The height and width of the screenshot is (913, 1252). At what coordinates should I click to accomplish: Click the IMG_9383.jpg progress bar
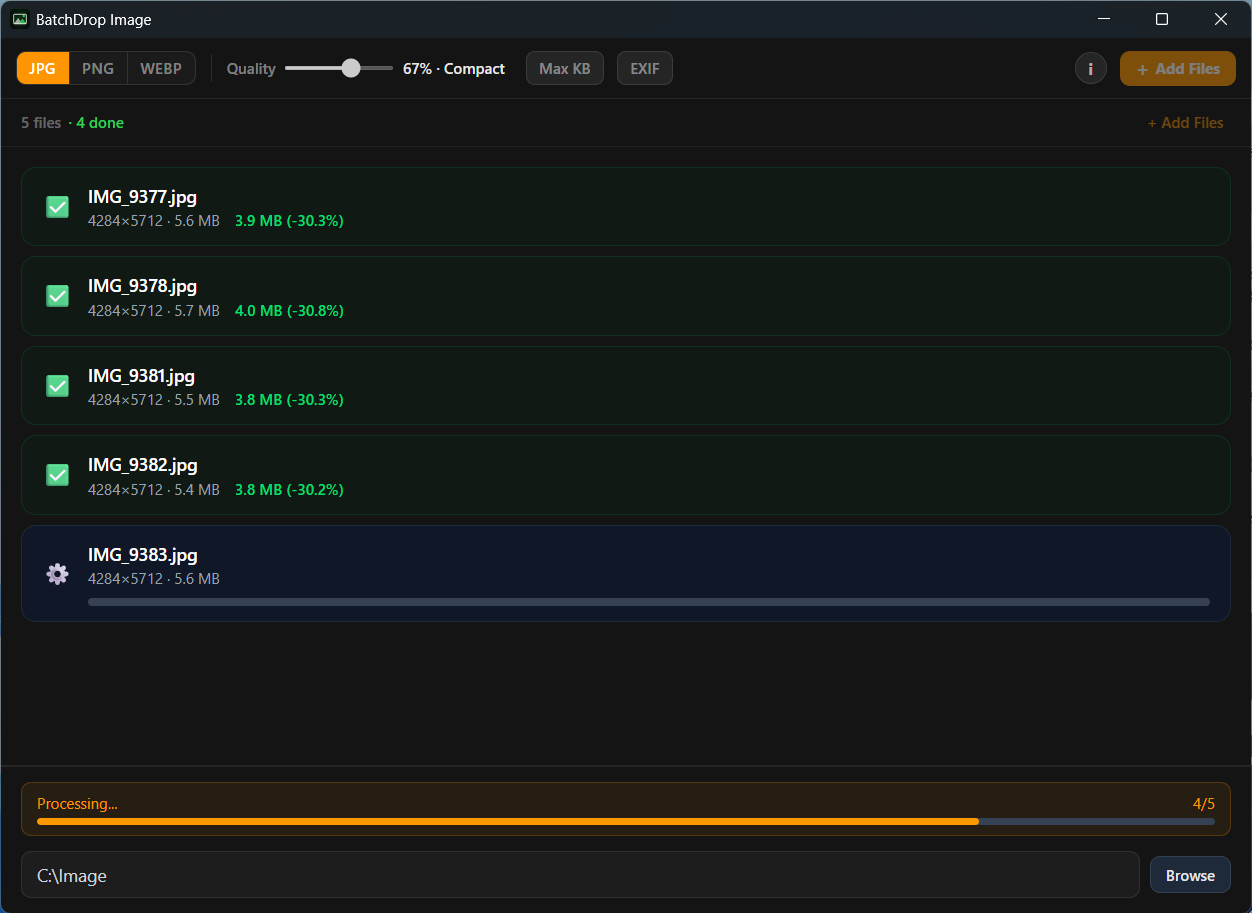[x=649, y=602]
